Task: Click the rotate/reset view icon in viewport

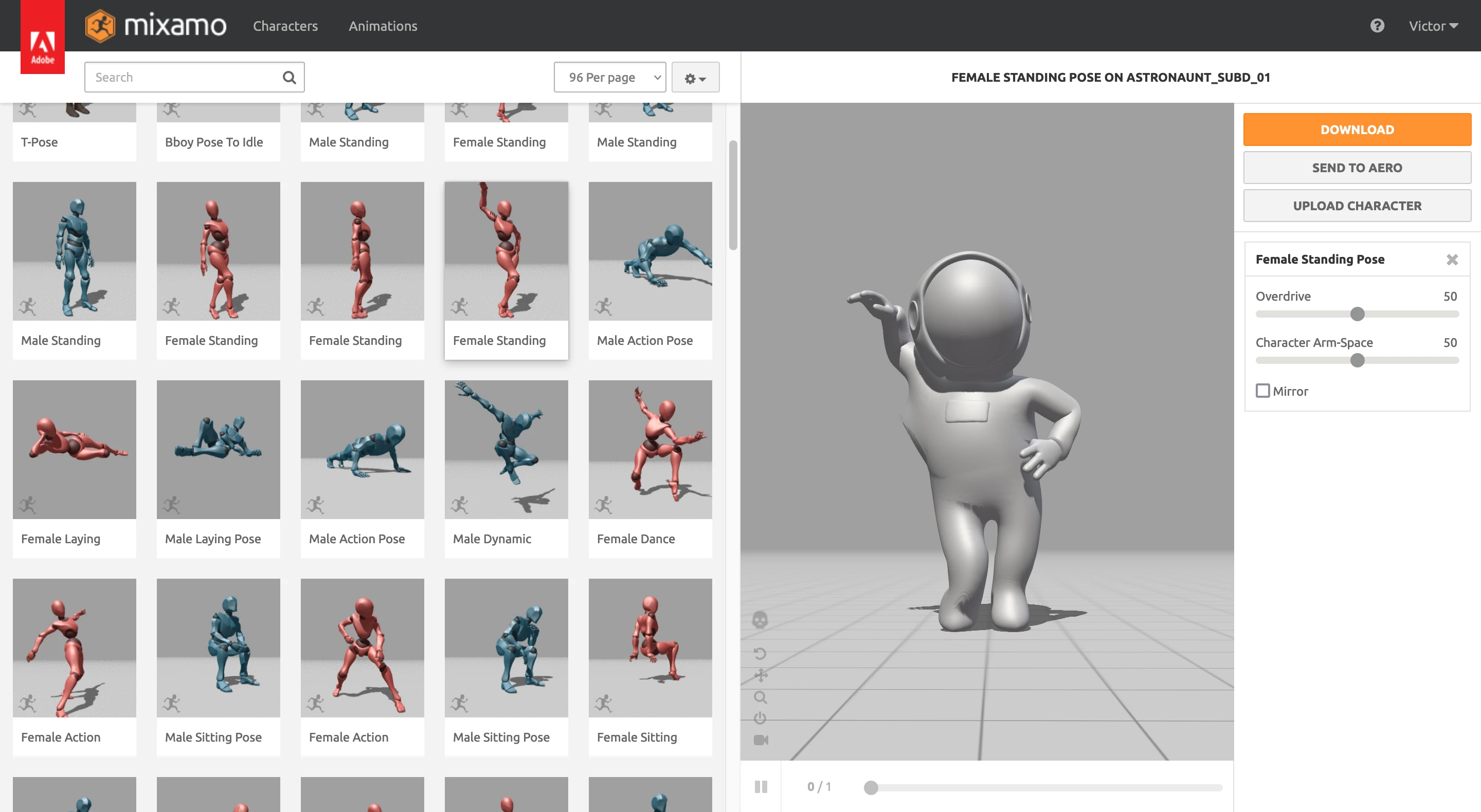Action: click(760, 653)
